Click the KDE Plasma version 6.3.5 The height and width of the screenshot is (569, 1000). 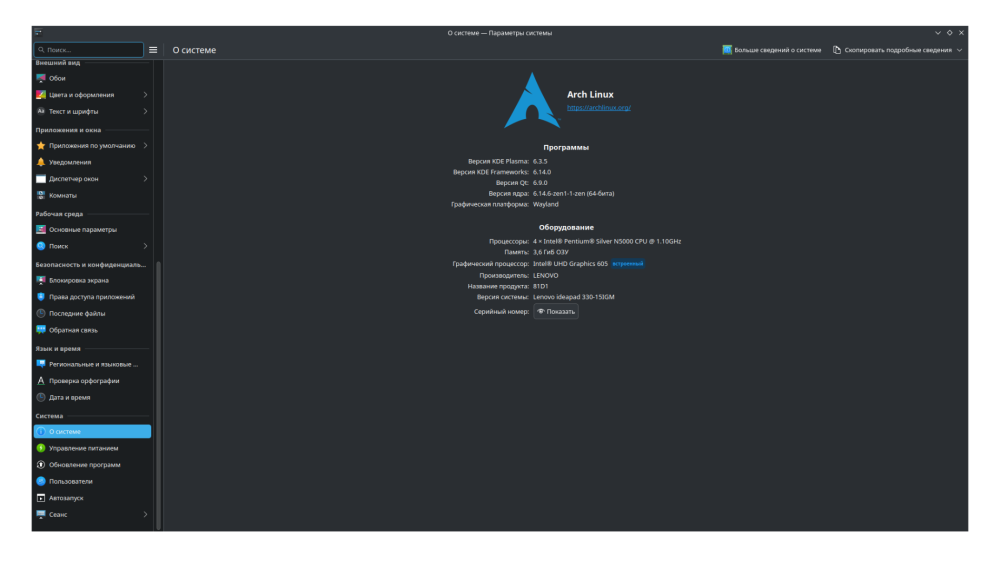tap(540, 161)
